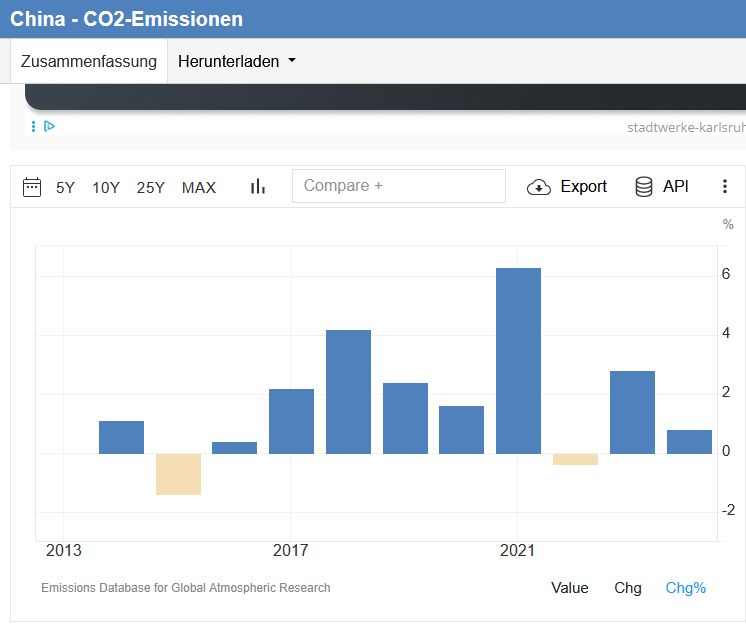Switch chart to Chg view
The width and height of the screenshot is (746, 630).
click(628, 588)
